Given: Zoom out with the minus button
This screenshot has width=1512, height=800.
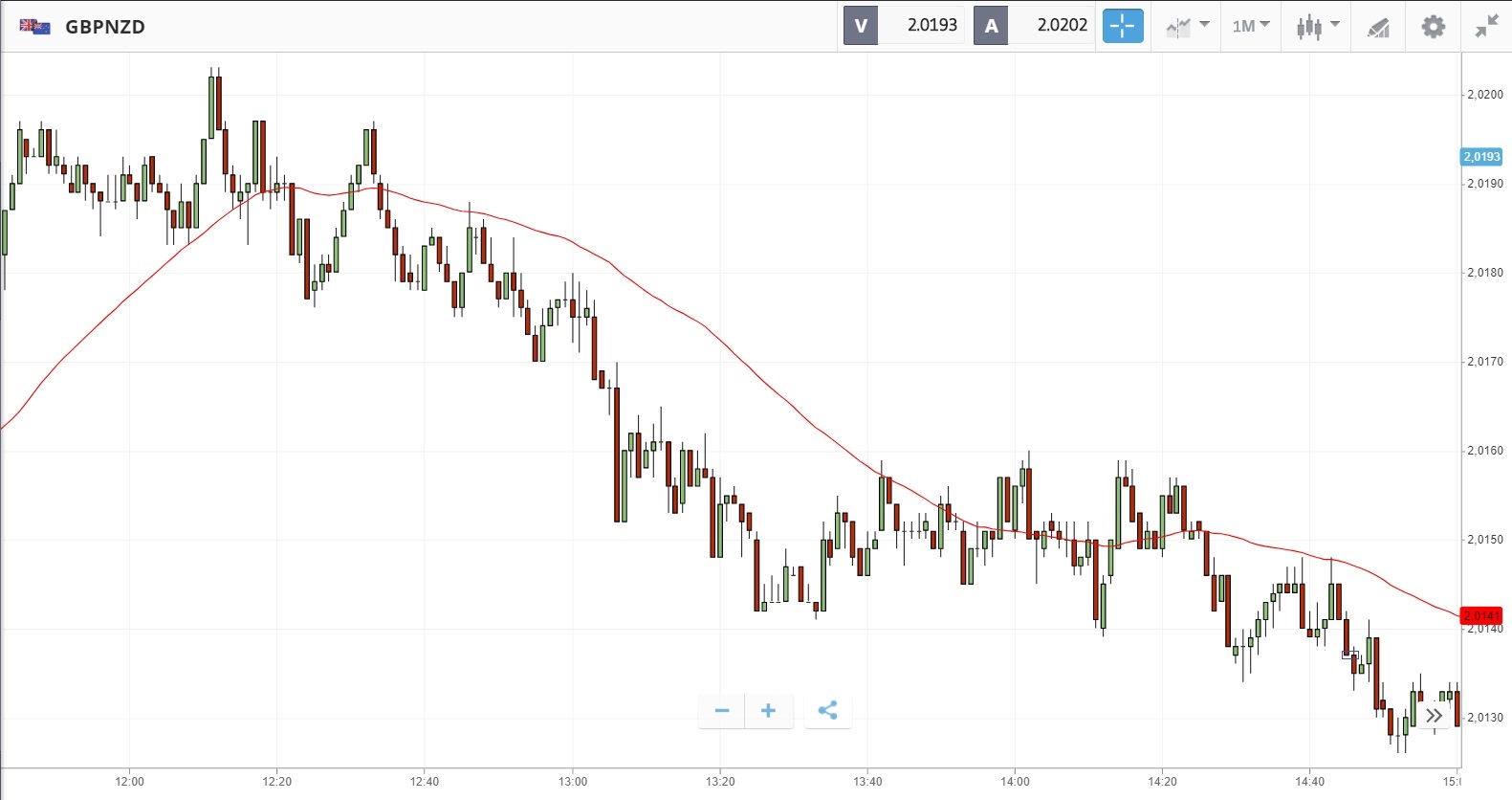Looking at the screenshot, I should (722, 710).
